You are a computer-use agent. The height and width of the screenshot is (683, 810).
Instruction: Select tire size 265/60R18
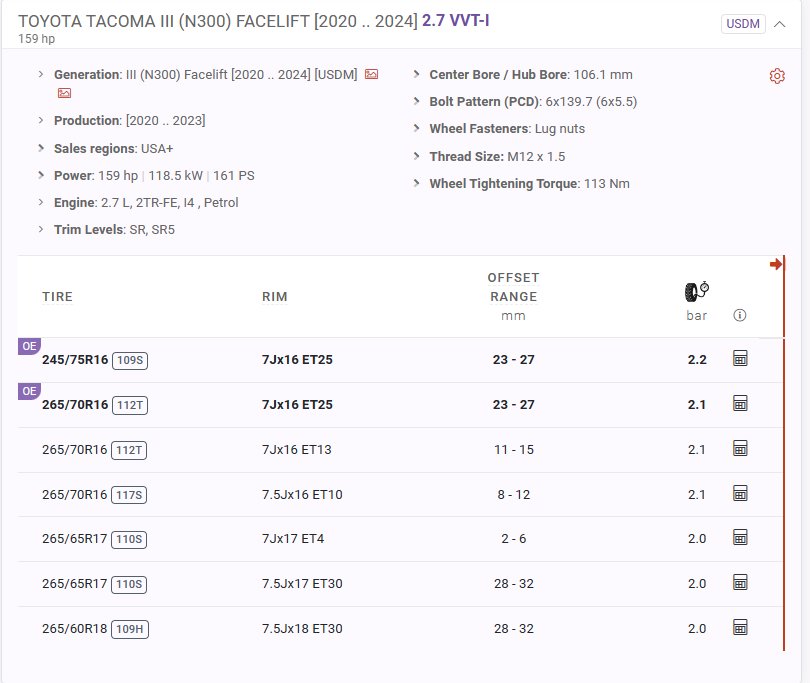click(x=74, y=629)
